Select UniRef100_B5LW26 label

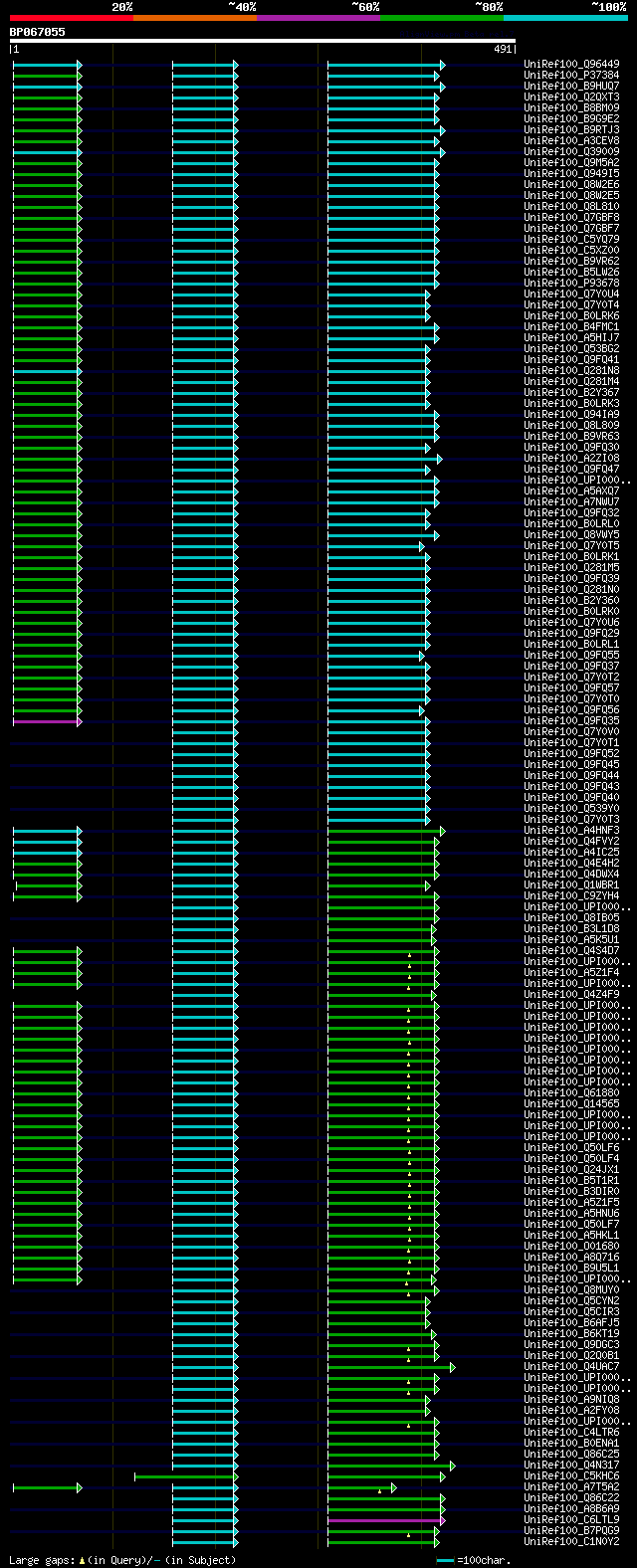click(x=571, y=272)
